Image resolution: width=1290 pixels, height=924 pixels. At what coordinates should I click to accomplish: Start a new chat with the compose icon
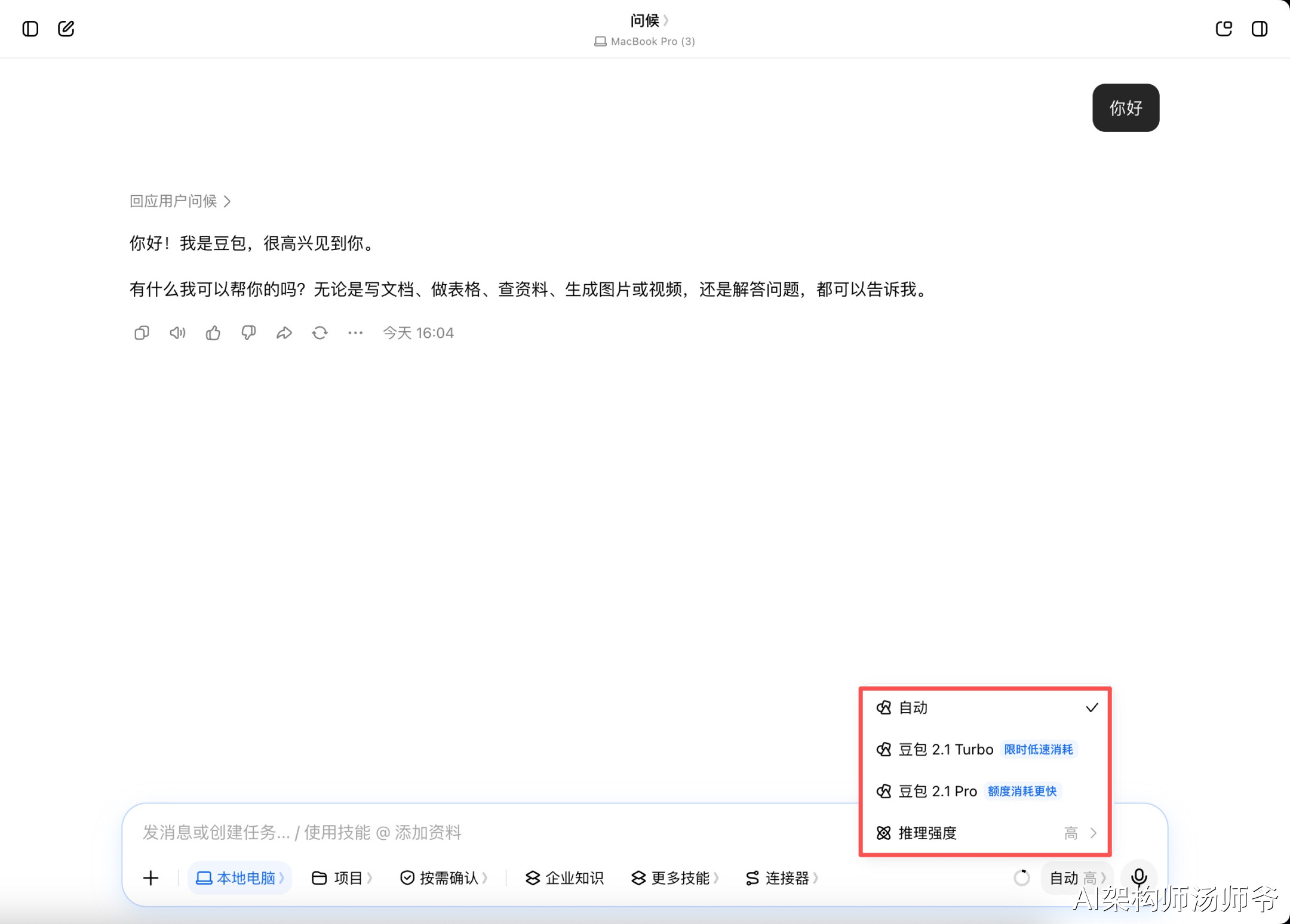66,29
